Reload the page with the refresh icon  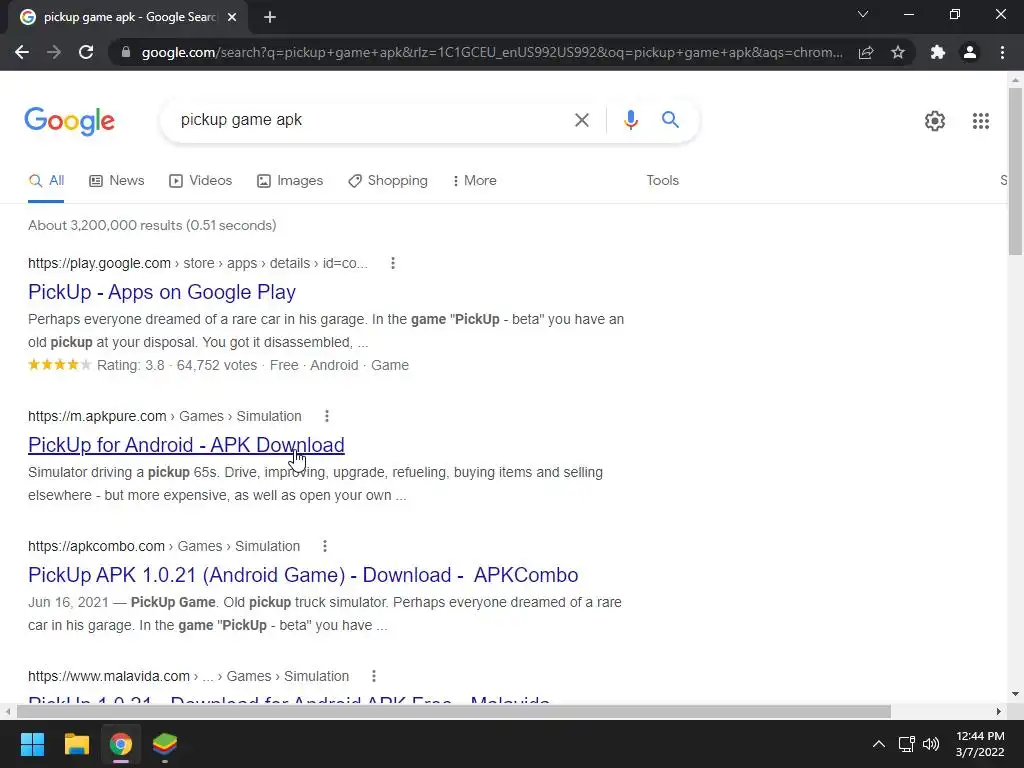(x=86, y=52)
